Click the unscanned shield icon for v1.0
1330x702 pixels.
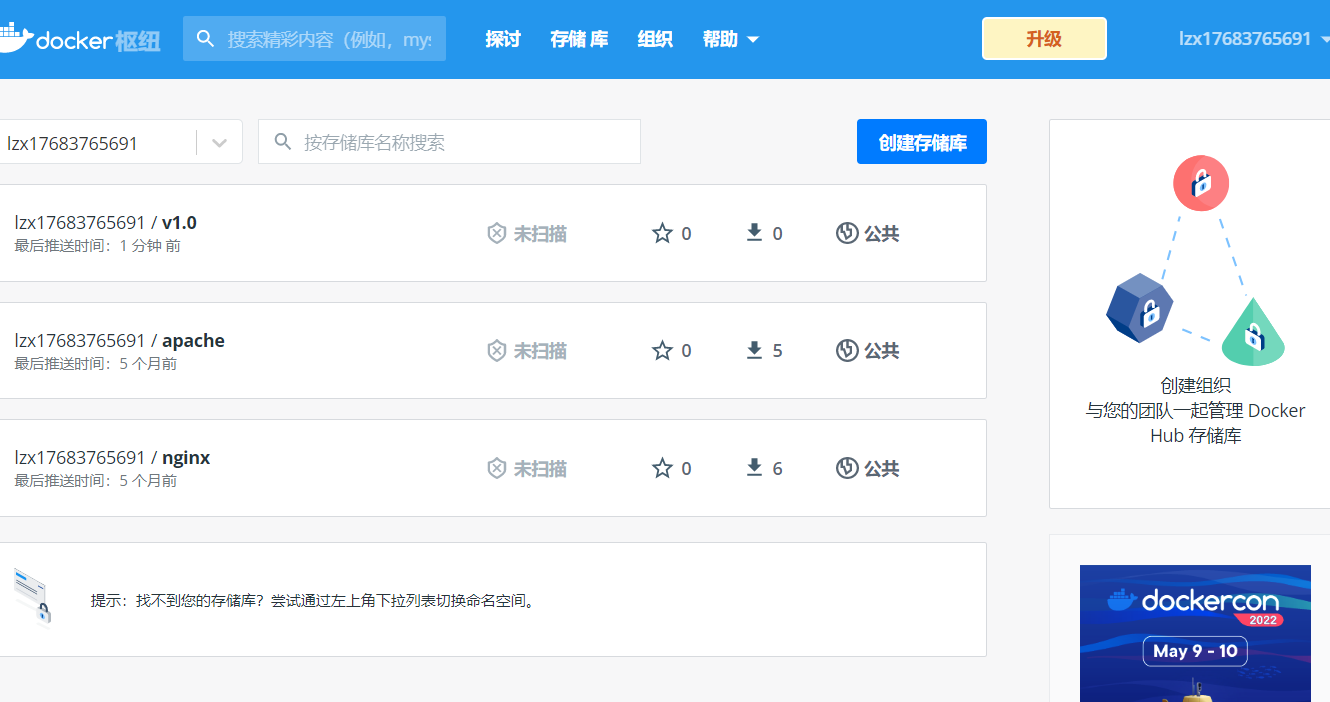pyautogui.click(x=496, y=233)
